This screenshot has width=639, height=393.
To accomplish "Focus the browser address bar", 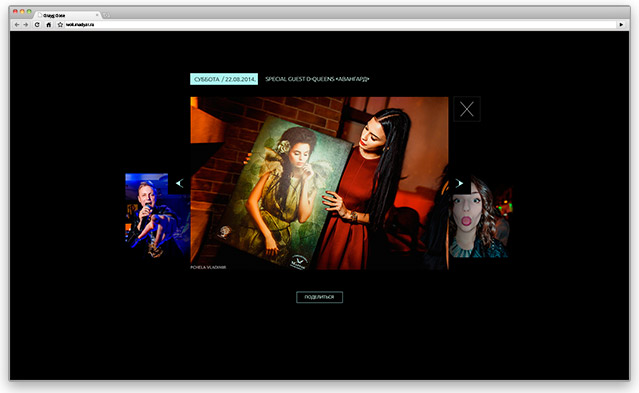I will (x=340, y=25).
